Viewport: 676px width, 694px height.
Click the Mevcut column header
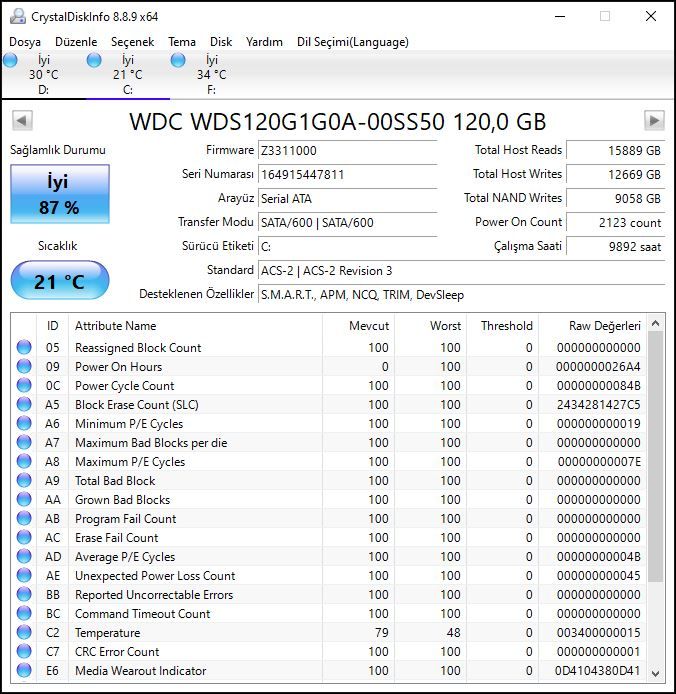point(358,326)
